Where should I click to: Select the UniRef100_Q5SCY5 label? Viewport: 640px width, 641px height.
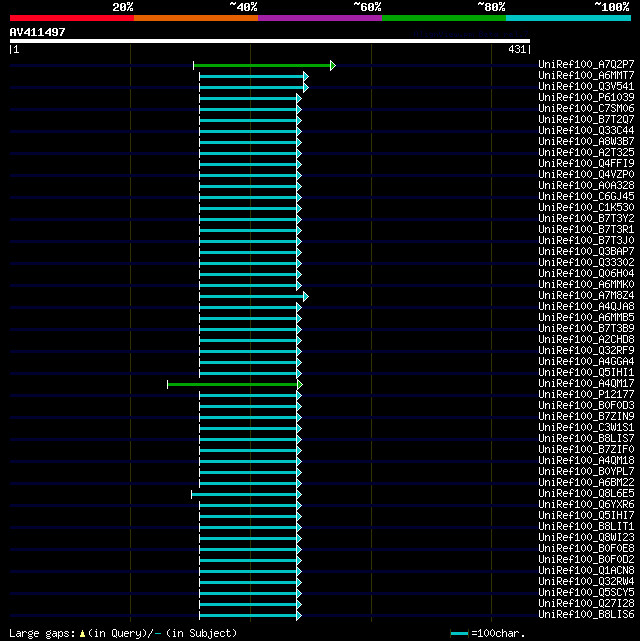tap(586, 593)
